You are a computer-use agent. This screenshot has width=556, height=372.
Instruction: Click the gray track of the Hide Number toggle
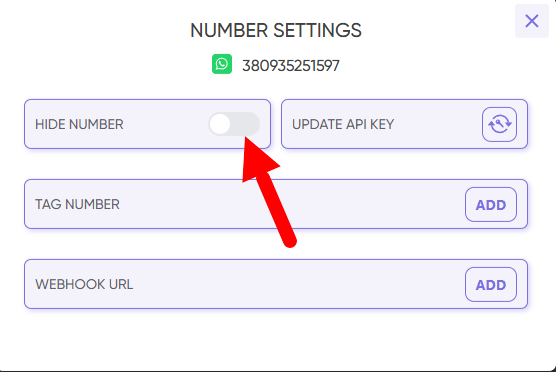[x=246, y=124]
